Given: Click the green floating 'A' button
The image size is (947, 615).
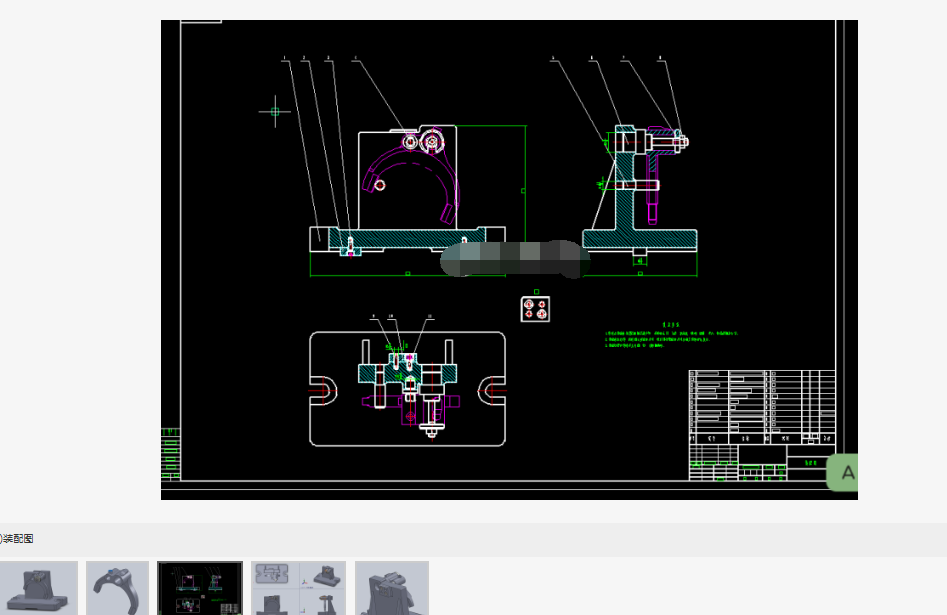Looking at the screenshot, I should coord(843,472).
